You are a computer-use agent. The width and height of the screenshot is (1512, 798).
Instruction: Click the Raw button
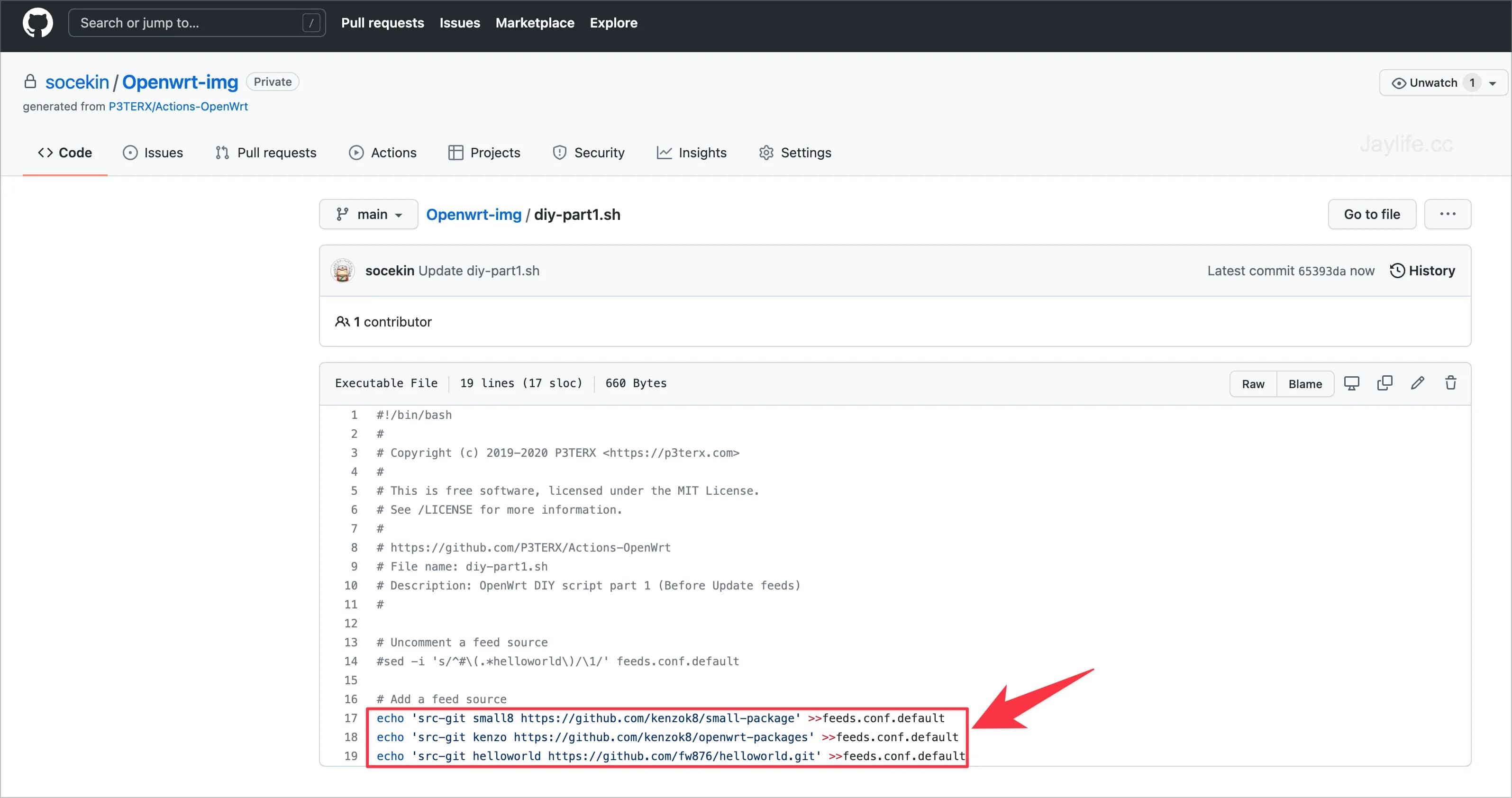click(x=1253, y=384)
